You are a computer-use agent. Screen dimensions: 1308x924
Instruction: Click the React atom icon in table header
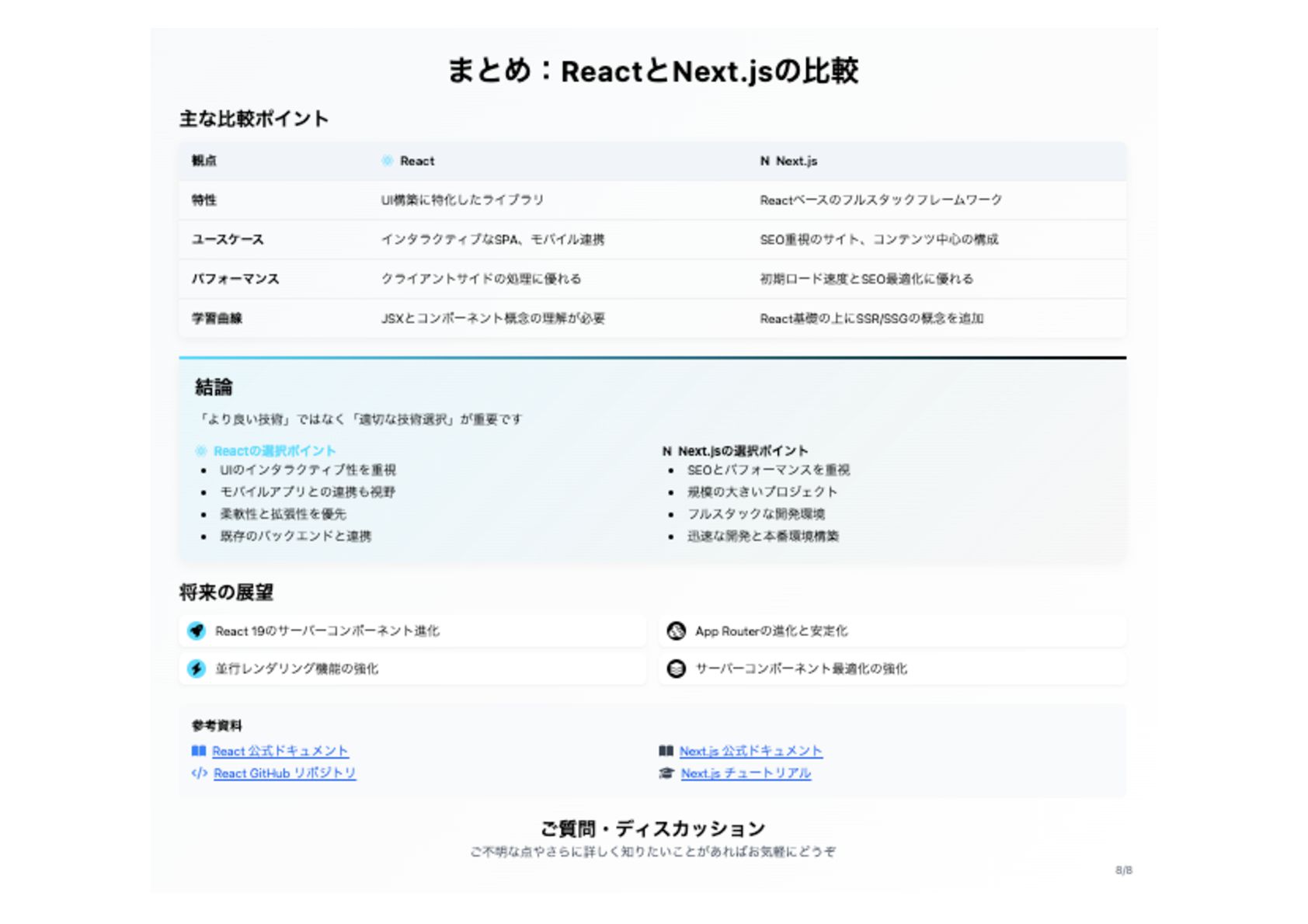[387, 161]
